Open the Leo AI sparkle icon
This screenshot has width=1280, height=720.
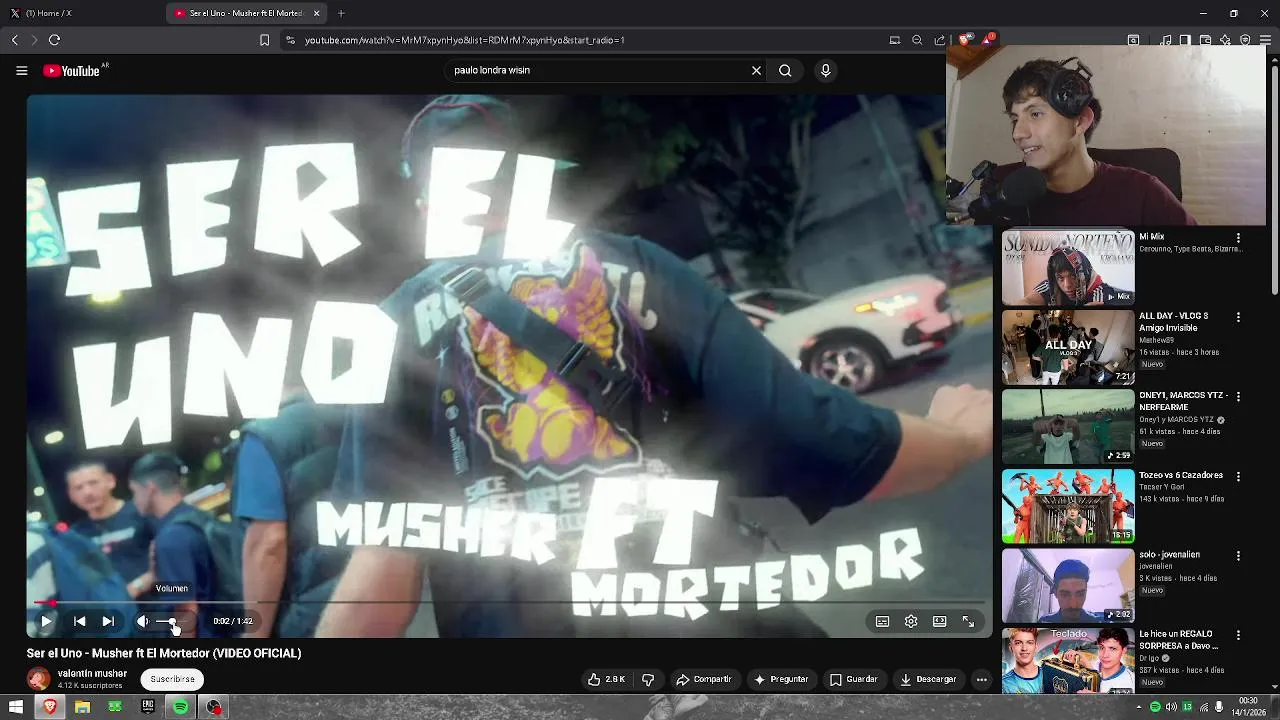click(1225, 40)
